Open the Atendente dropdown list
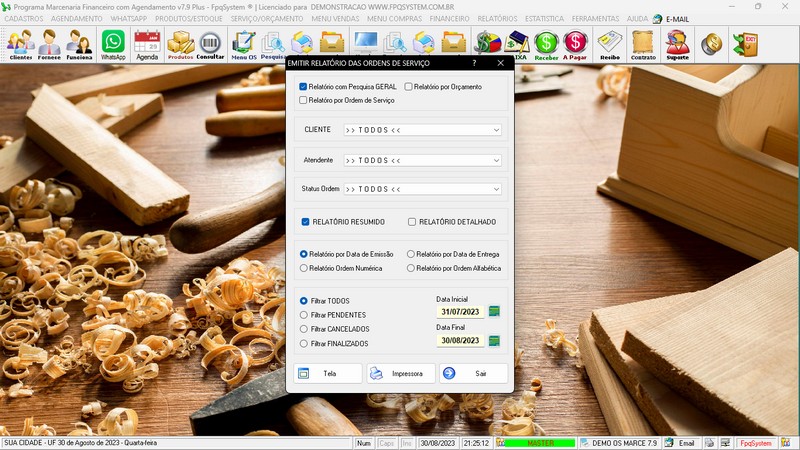 496,160
